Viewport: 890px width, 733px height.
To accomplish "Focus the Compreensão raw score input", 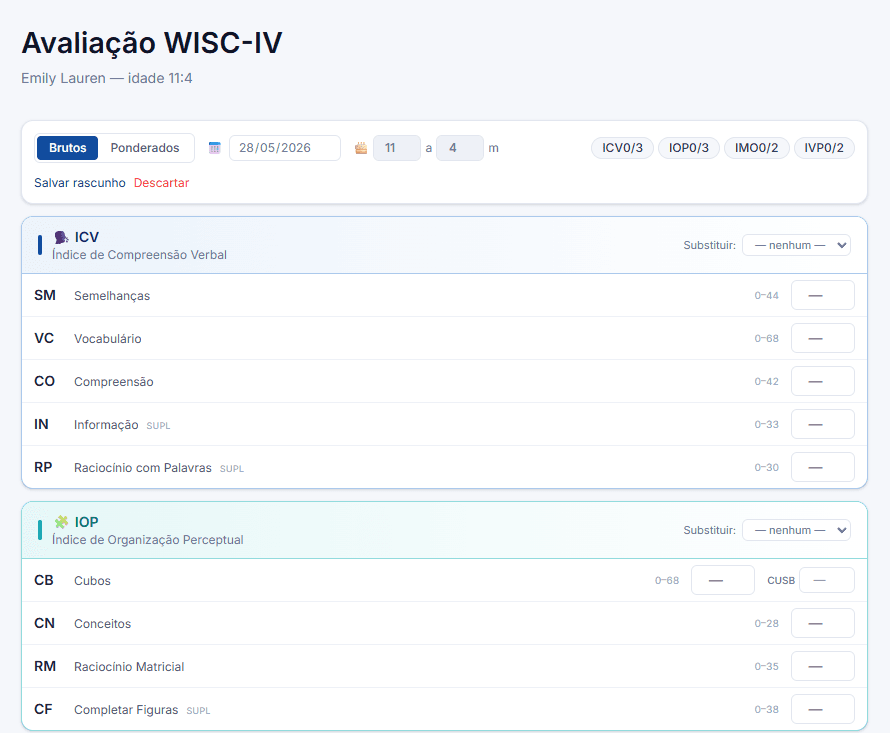I will 822,382.
